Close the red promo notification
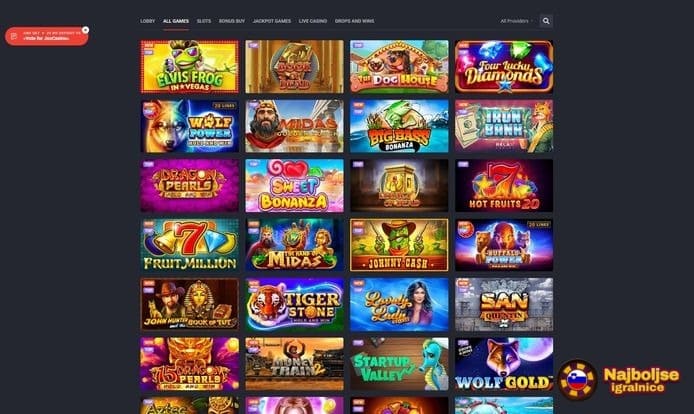The width and height of the screenshot is (694, 414). click(x=85, y=30)
